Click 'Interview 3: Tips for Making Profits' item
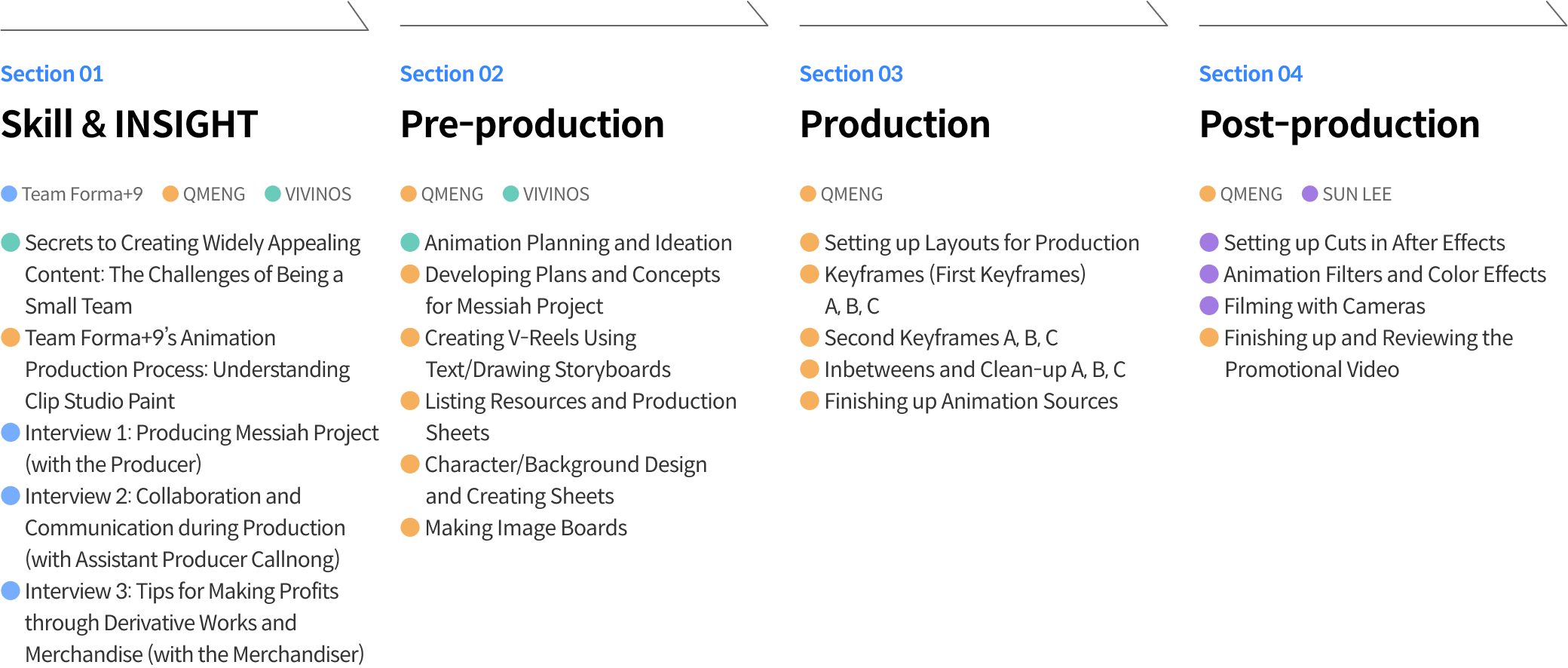 point(182,591)
